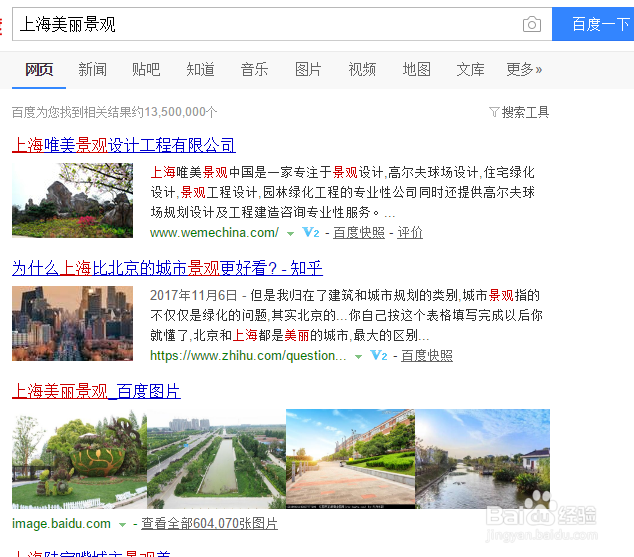
Task: Open the image.baidu.com source link
Action: (61, 523)
